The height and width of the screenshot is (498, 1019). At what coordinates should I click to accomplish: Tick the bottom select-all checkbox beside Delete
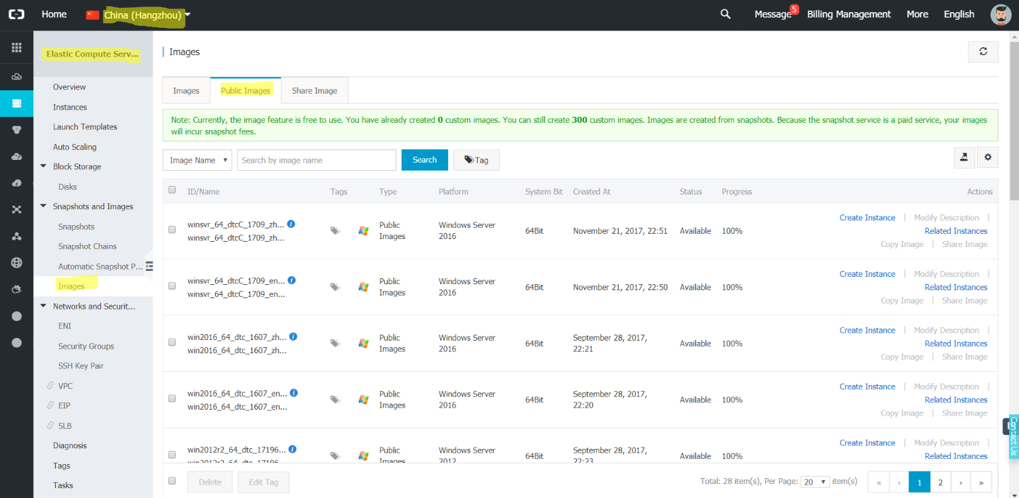(x=172, y=481)
